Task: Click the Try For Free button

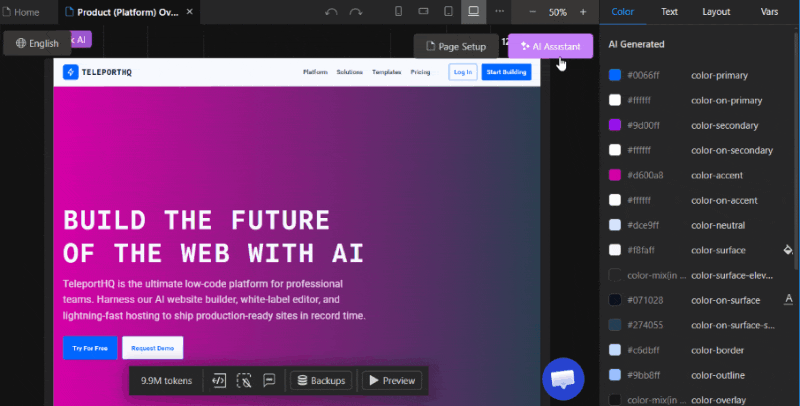Action: (90, 348)
